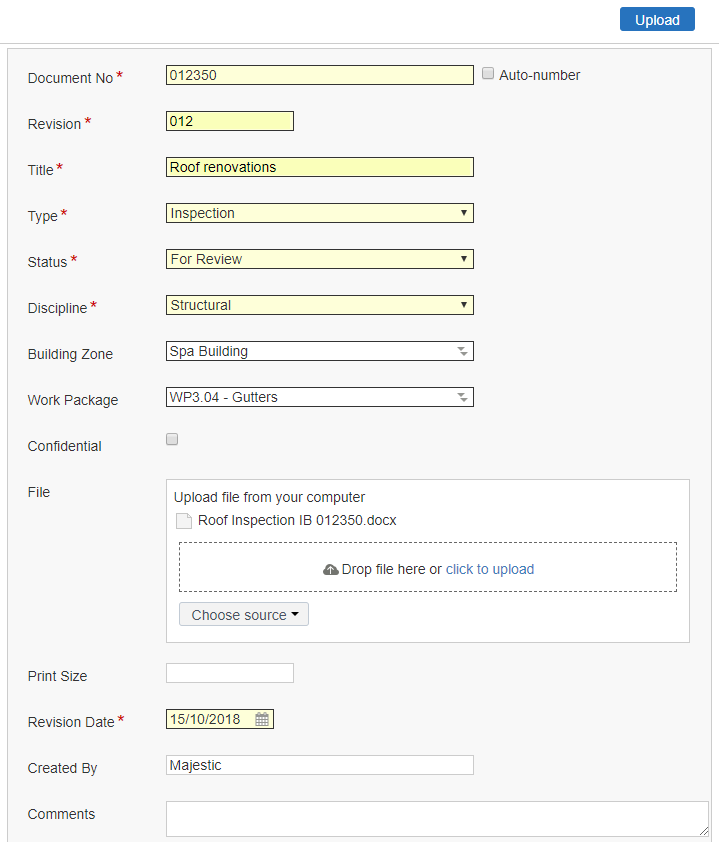Click the Revision field containing 012
The height and width of the screenshot is (842, 719).
click(x=230, y=121)
